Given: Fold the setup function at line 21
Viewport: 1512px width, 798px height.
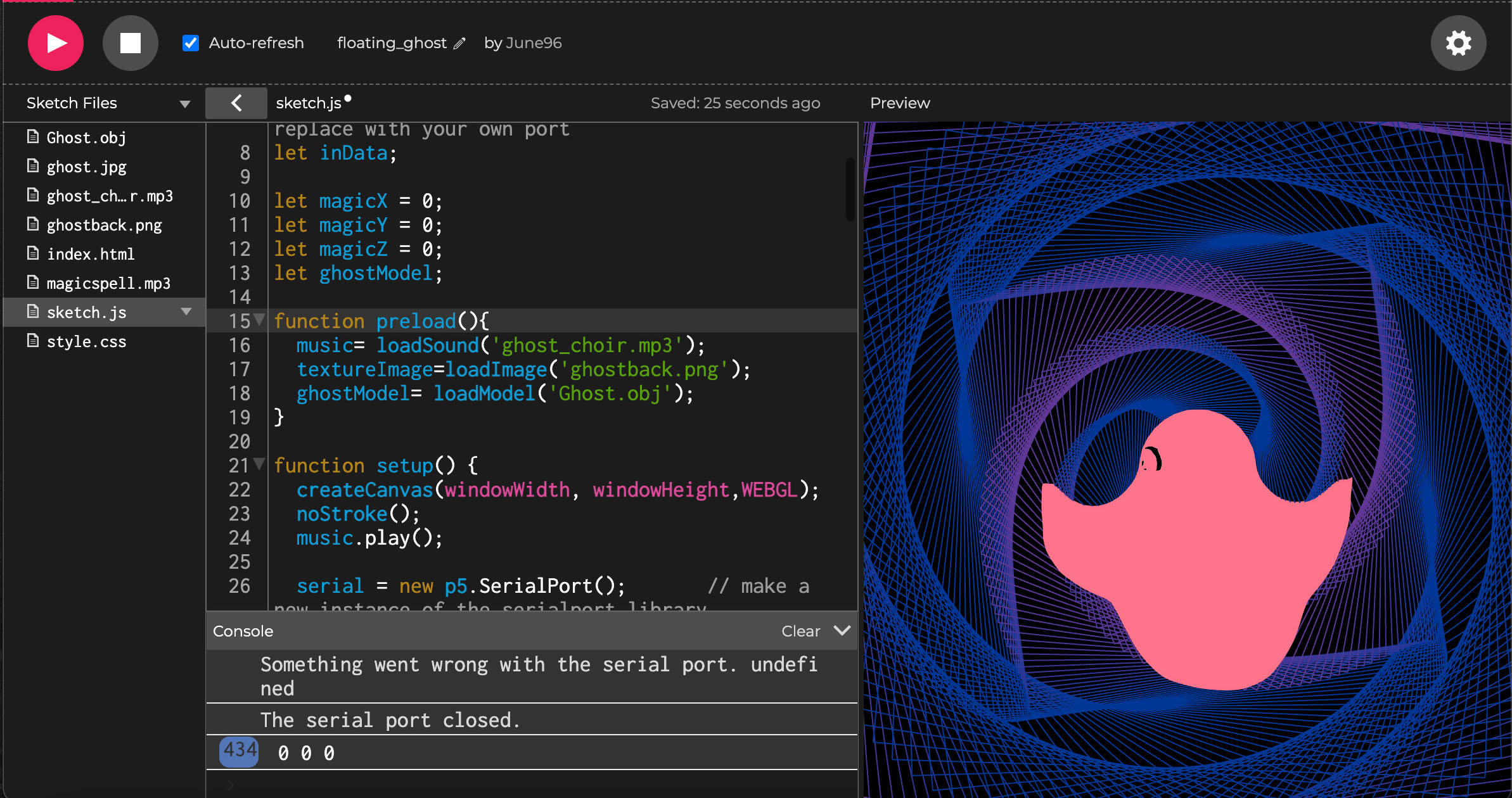Looking at the screenshot, I should point(259,464).
